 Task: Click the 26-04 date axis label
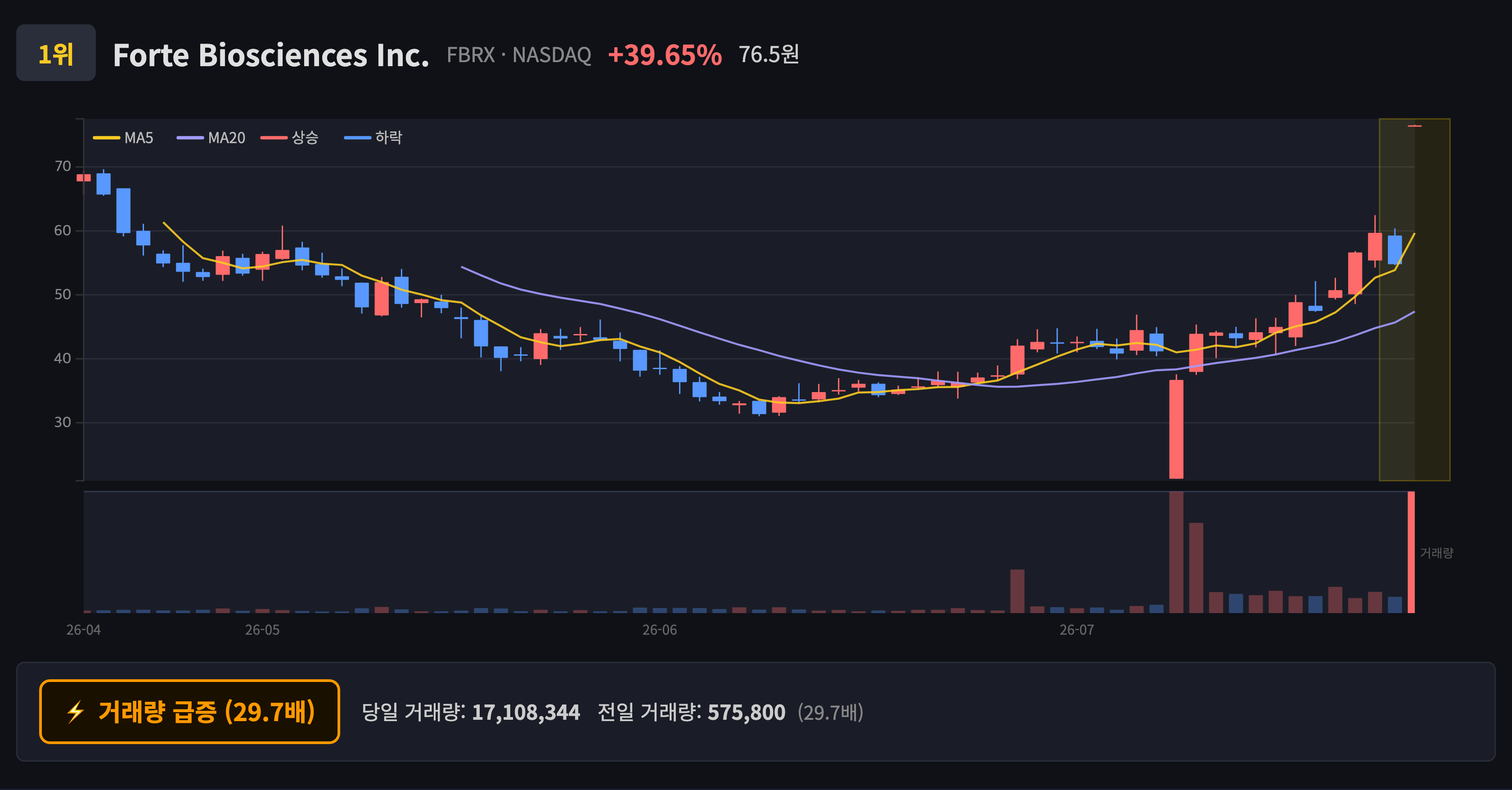(83, 630)
